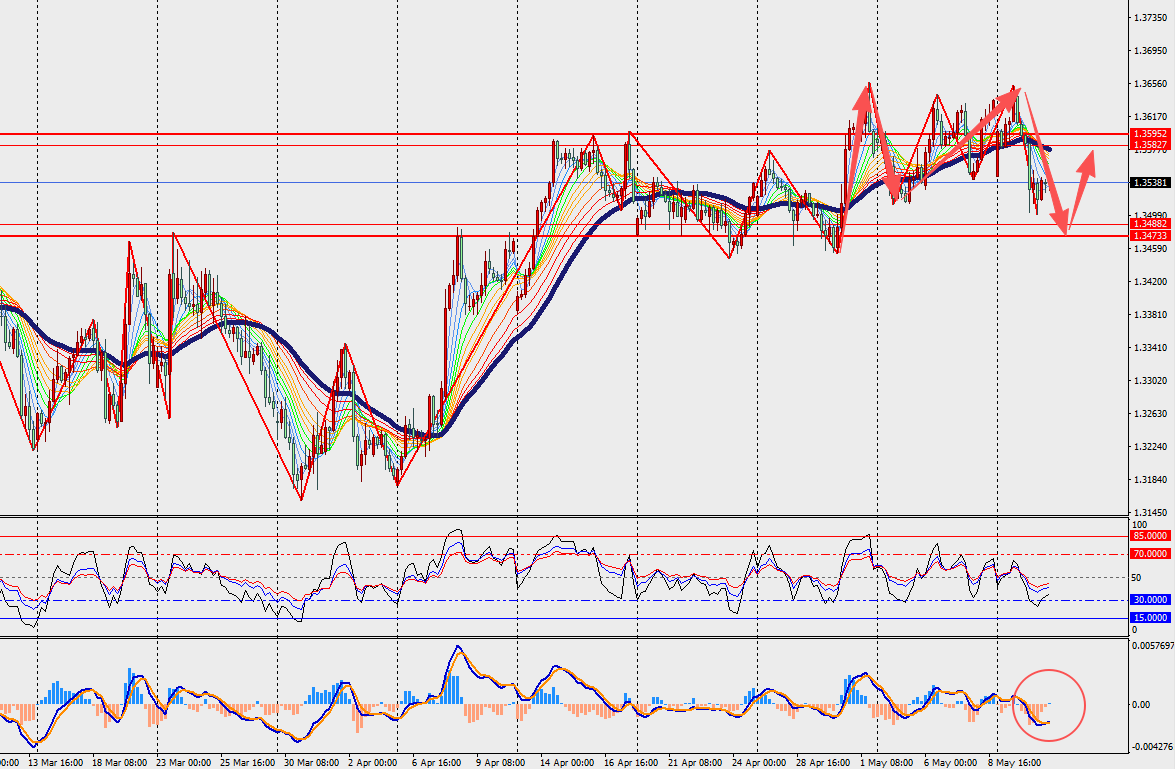Select the red 1.34882 price level tag
1176x769 pixels.
pos(1150,224)
